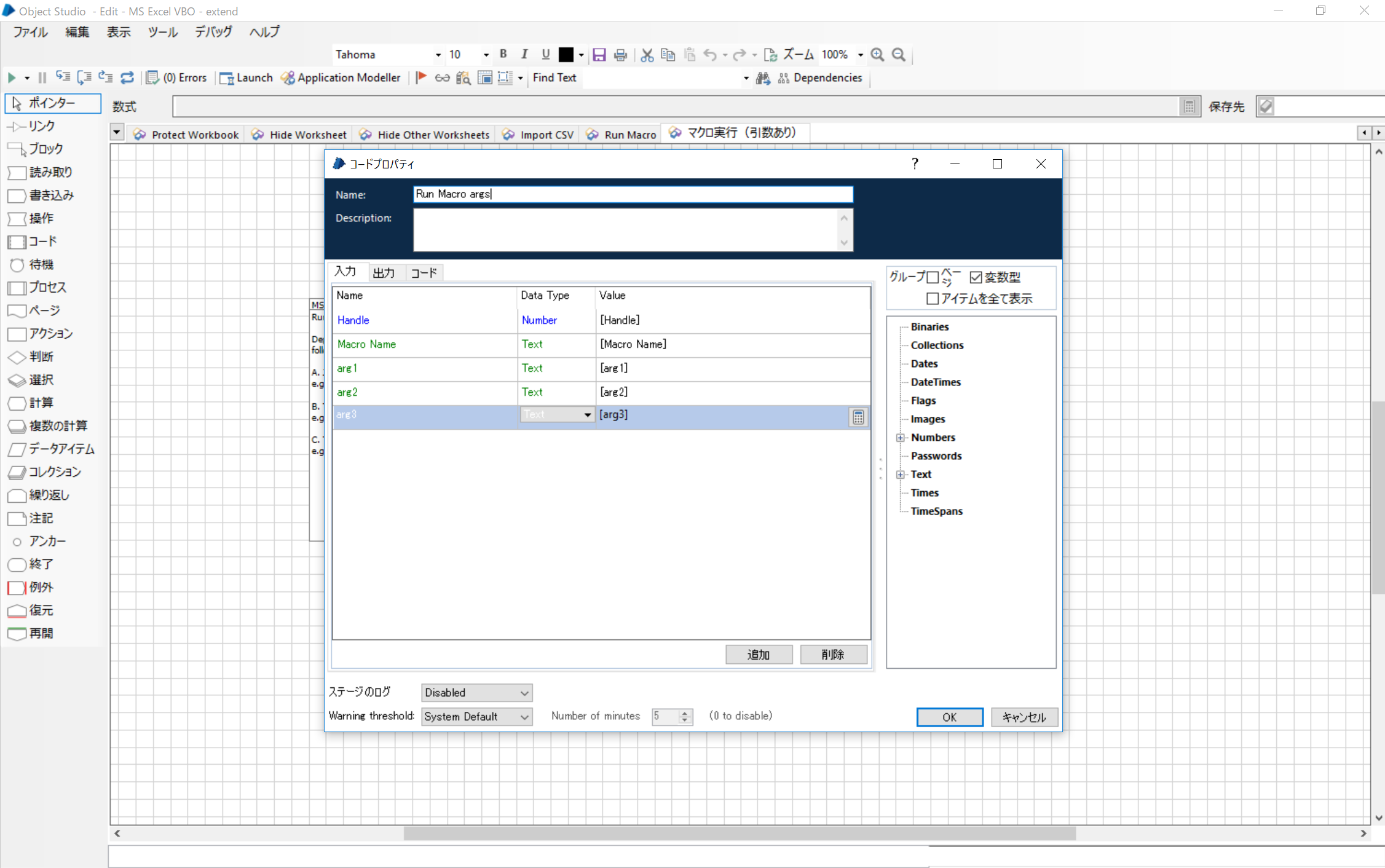Screen dimensions: 1385x868
Task: Open the Tahoma font dropdown
Action: [438, 55]
